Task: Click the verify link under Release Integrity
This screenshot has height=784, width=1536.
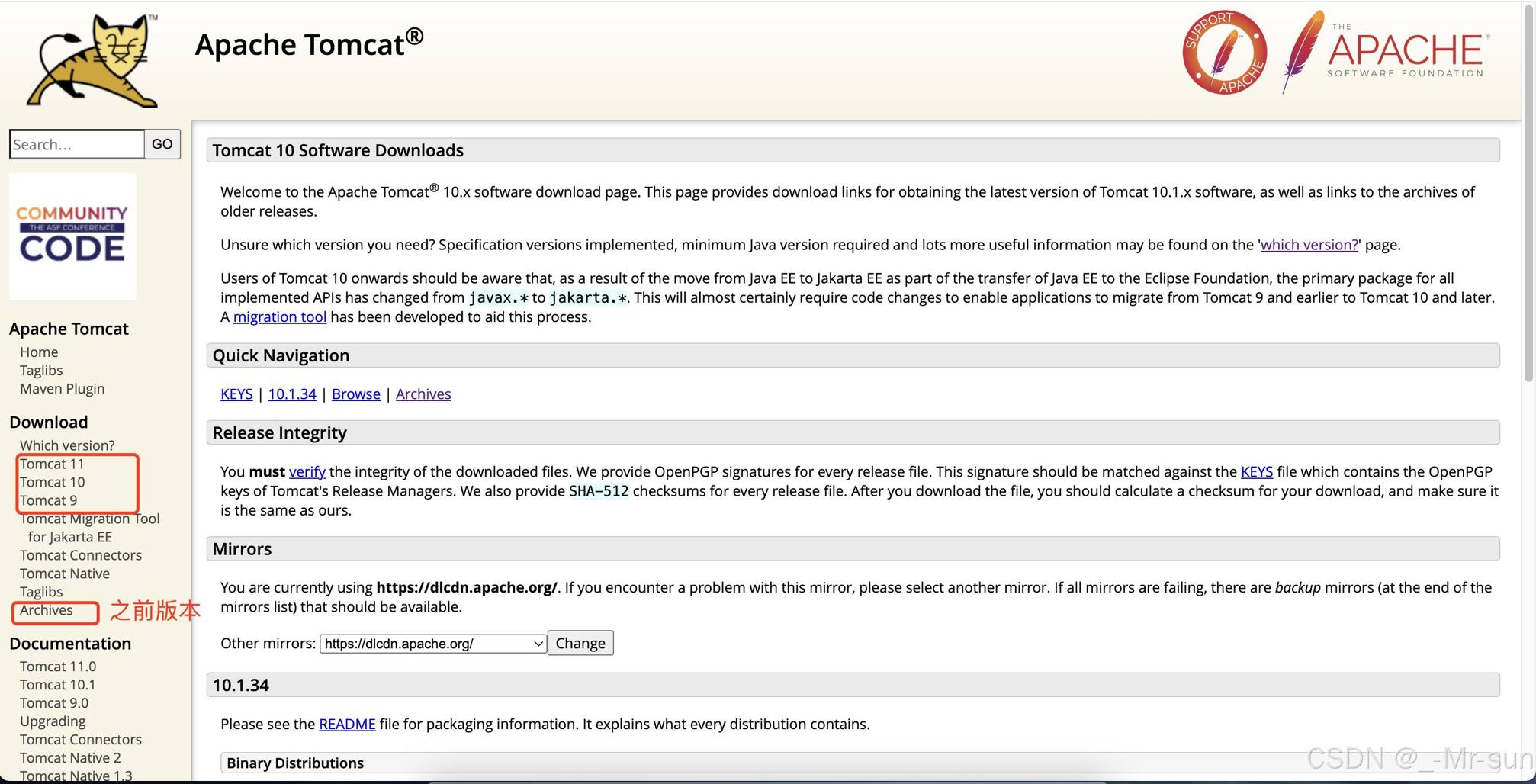Action: tap(307, 471)
